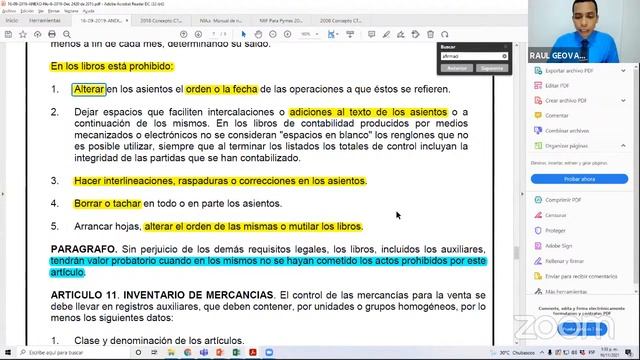Switch to the NIIF Para Pymes tab
The image size is (640, 360).
(x=281, y=20)
